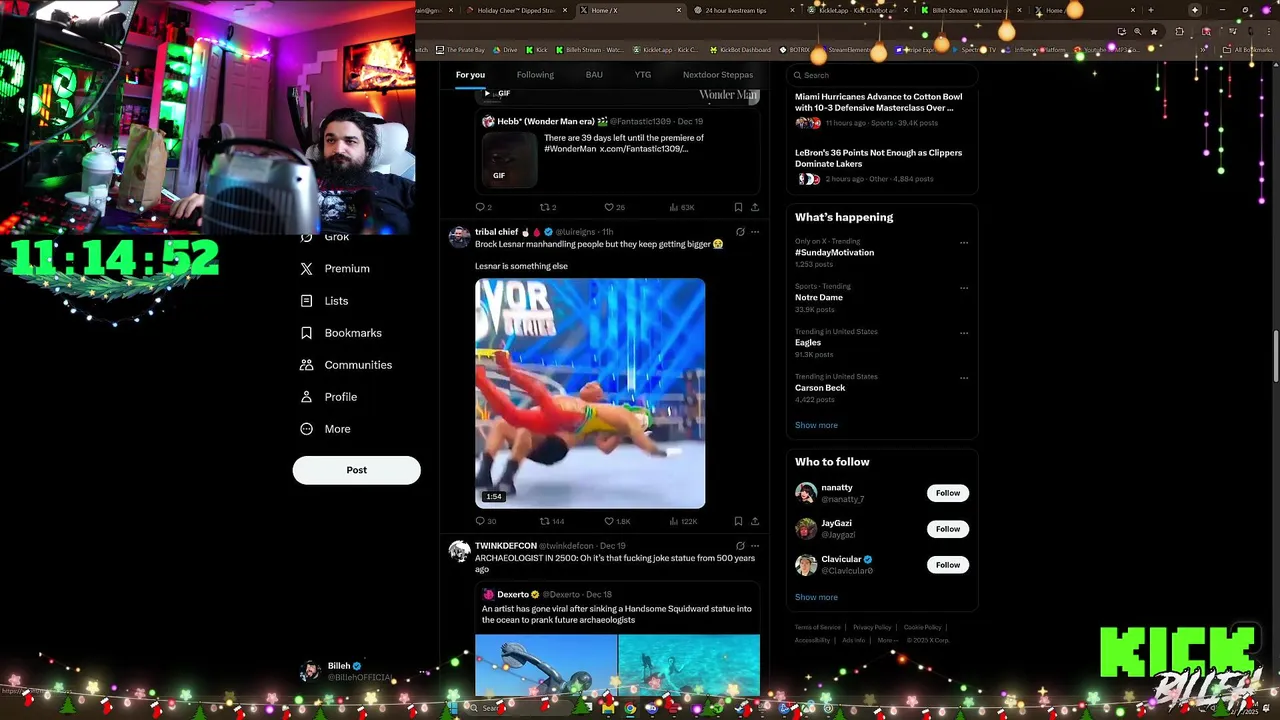1280x720 pixels.
Task: Follow the JayGazi account
Action: click(x=948, y=529)
